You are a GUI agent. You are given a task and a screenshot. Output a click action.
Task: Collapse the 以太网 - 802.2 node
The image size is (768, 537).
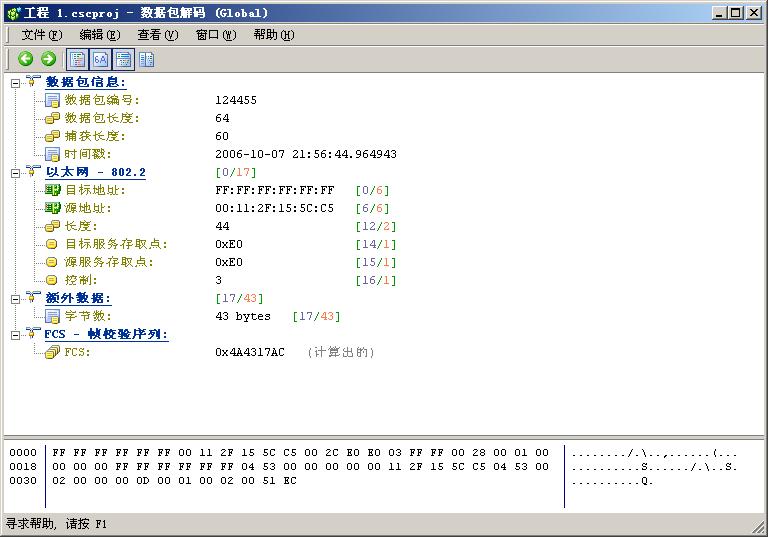(x=15, y=173)
